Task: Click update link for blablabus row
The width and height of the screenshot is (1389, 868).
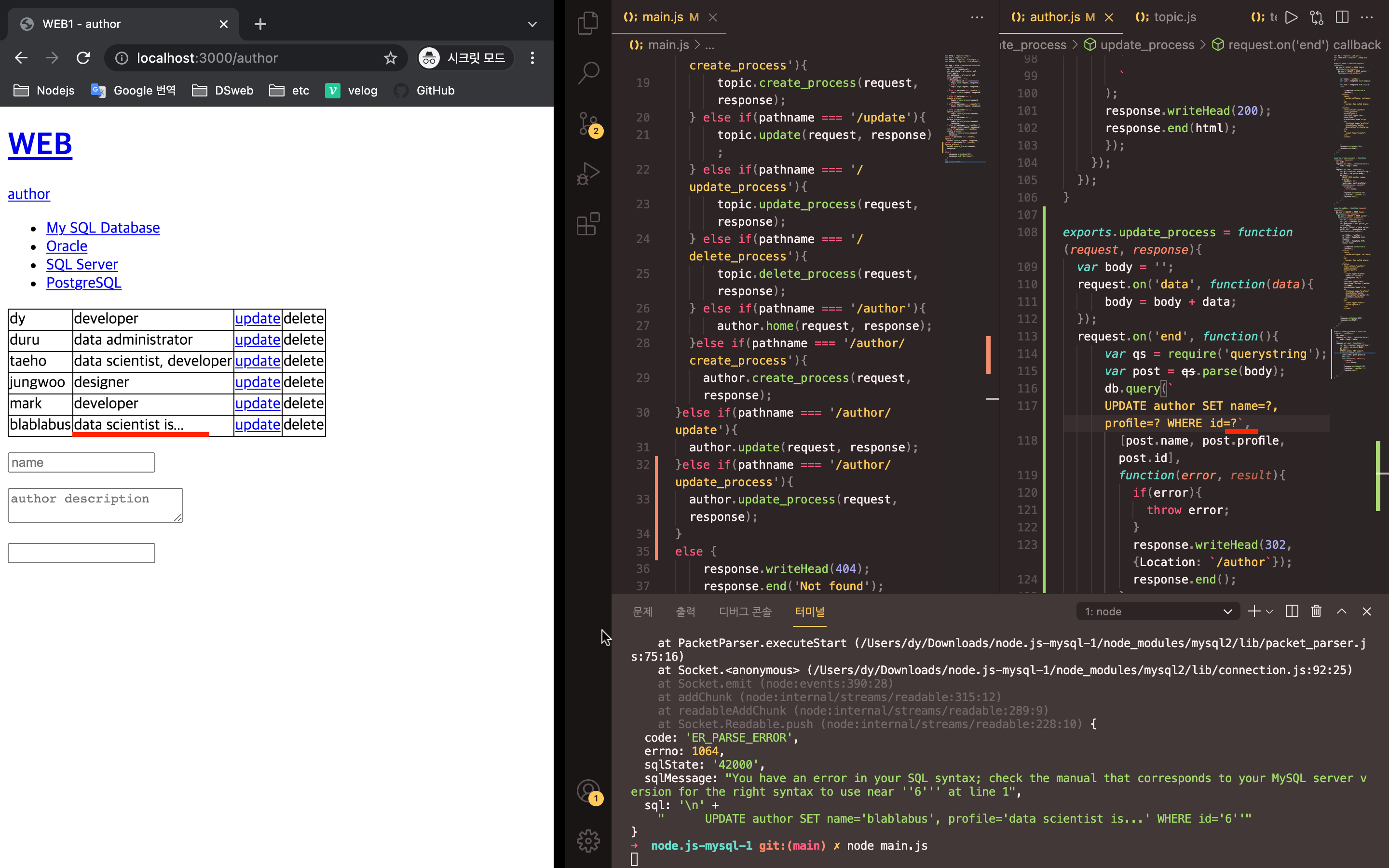Action: click(257, 425)
